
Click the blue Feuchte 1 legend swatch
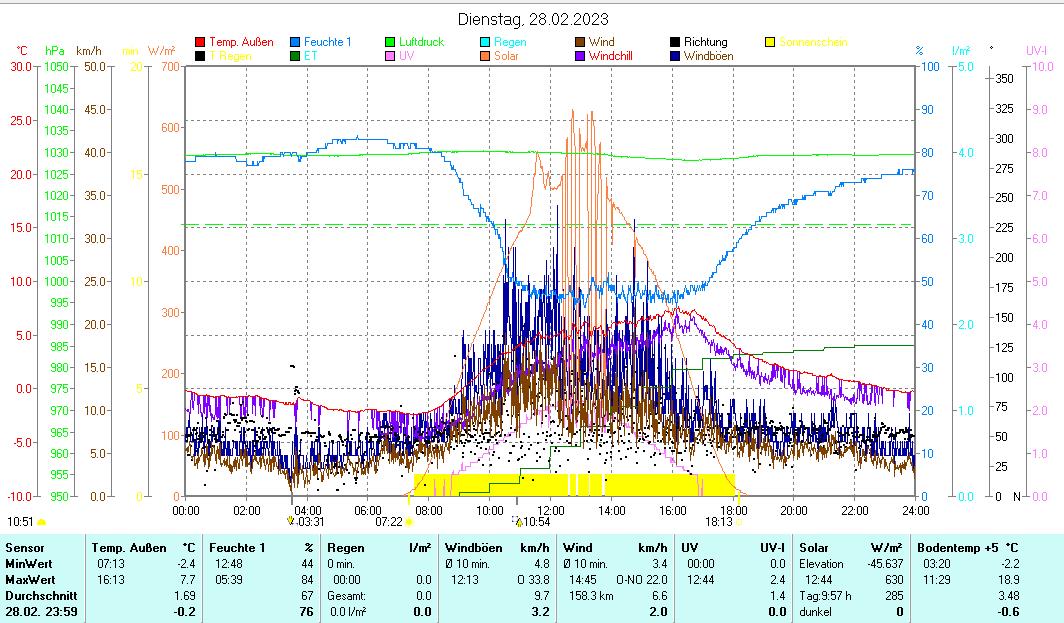[295, 42]
